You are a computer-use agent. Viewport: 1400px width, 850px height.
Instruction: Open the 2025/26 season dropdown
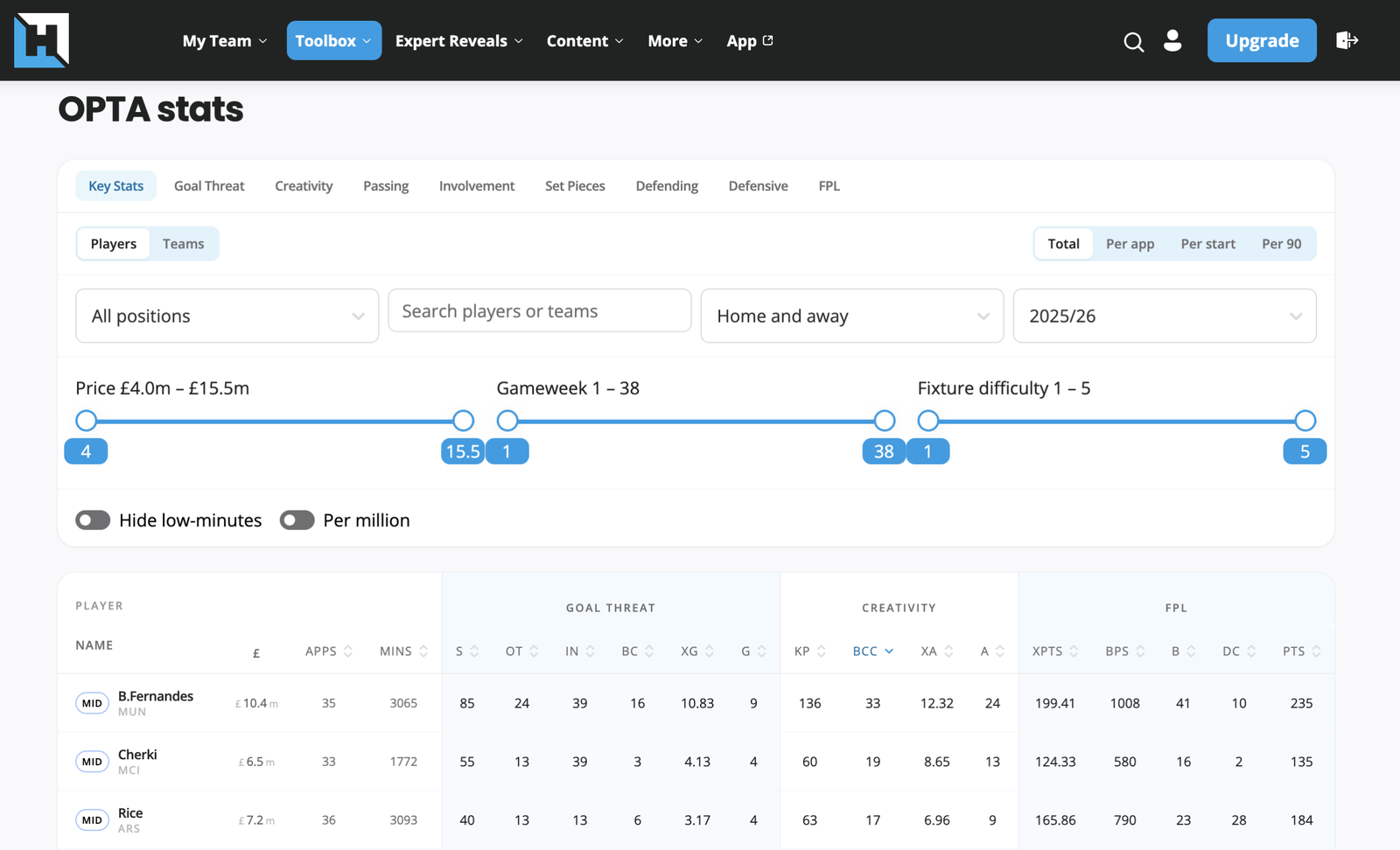(1165, 316)
